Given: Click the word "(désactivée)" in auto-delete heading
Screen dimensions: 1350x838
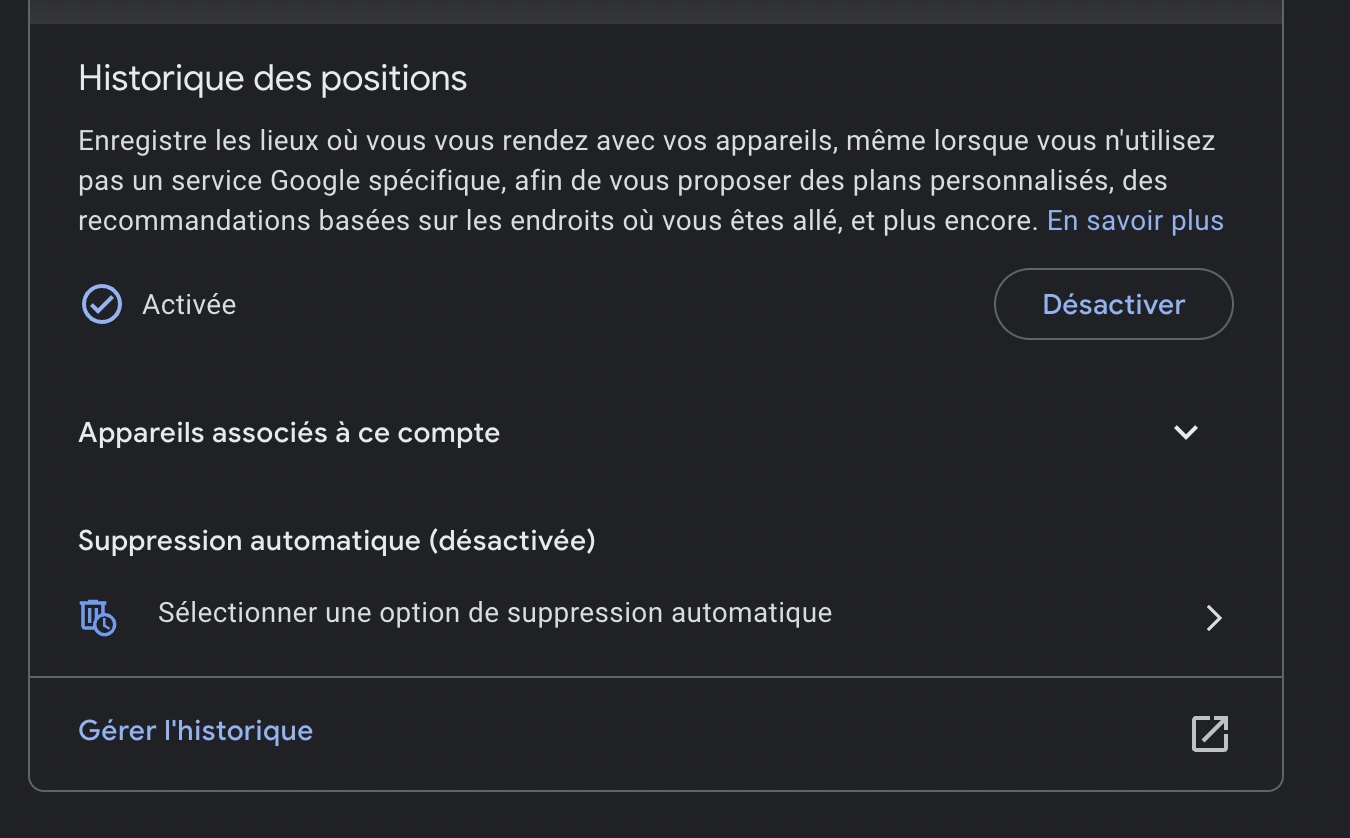Looking at the screenshot, I should click(512, 541).
